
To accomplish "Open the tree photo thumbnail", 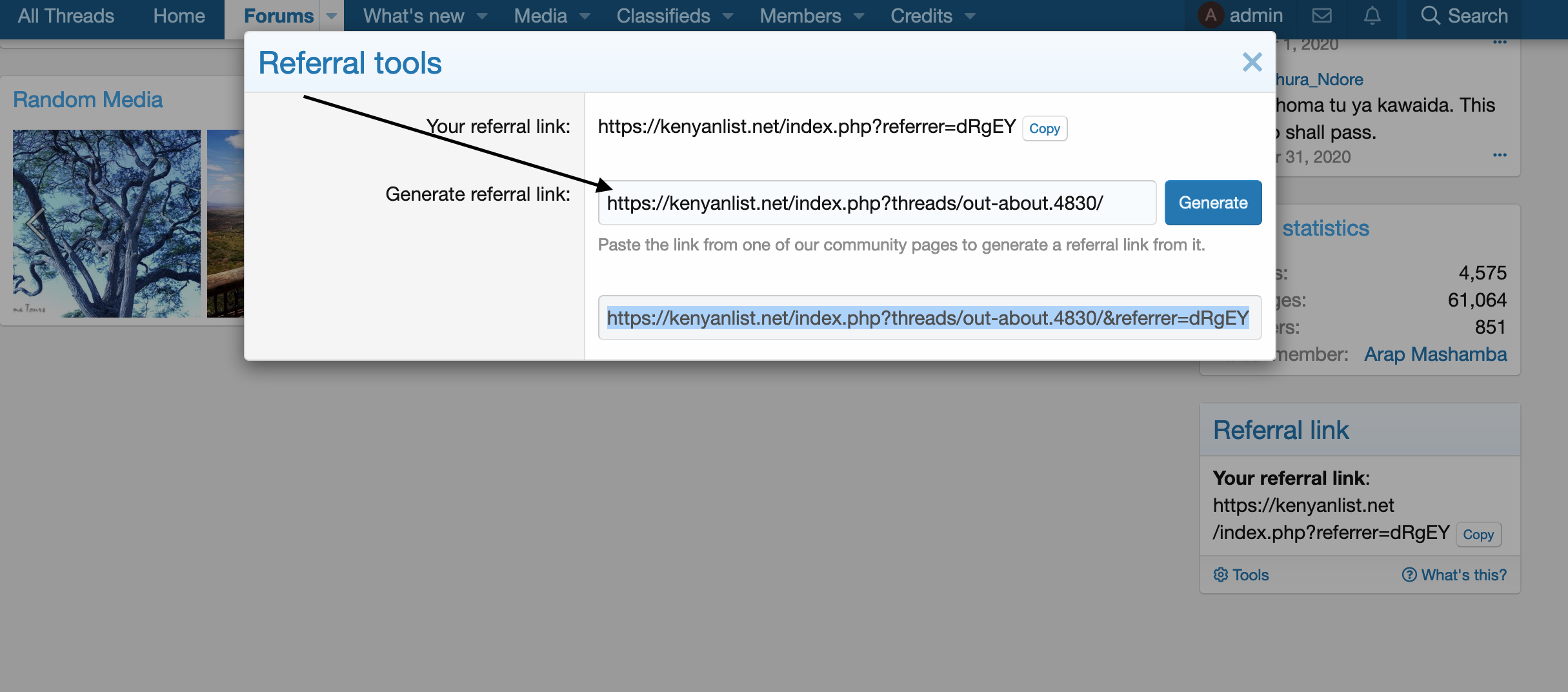I will [106, 224].
